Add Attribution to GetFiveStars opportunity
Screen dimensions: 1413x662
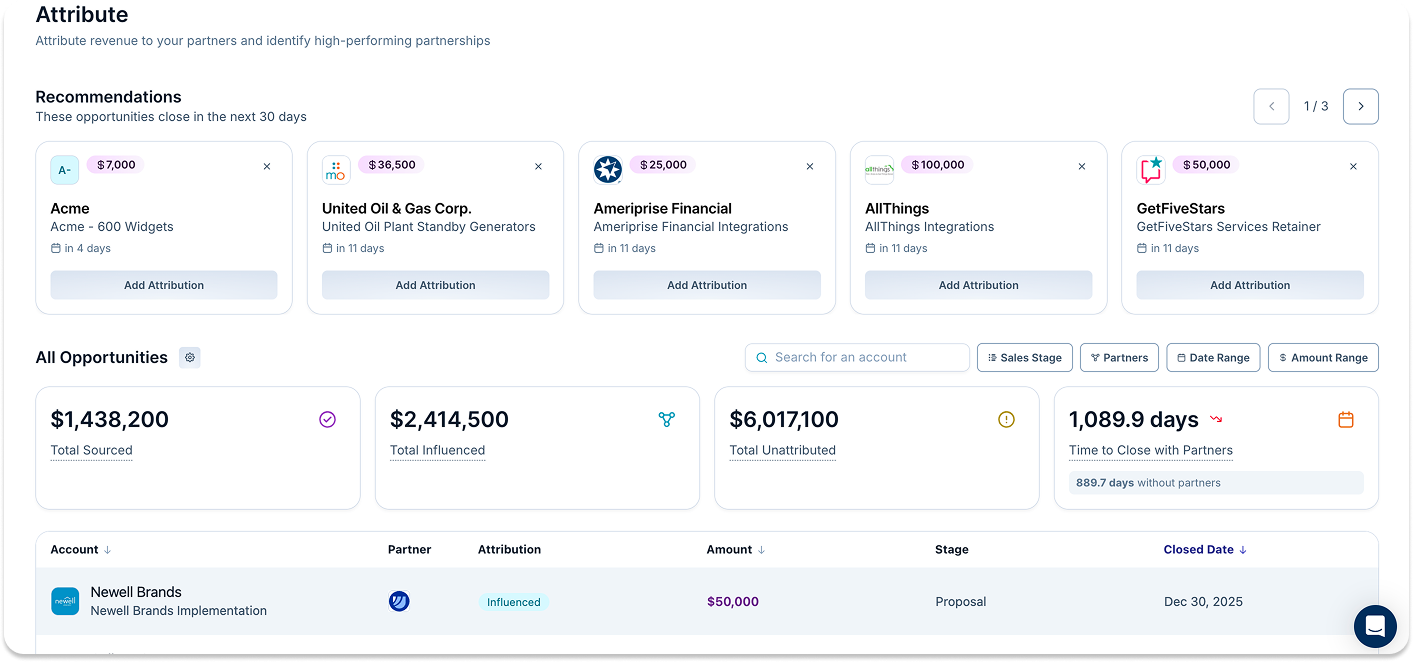(1250, 285)
